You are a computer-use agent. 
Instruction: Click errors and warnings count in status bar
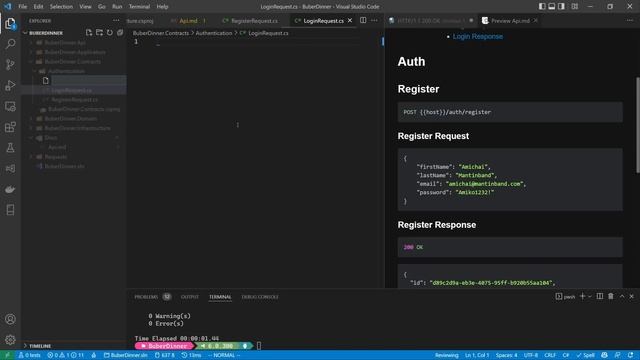65,355
